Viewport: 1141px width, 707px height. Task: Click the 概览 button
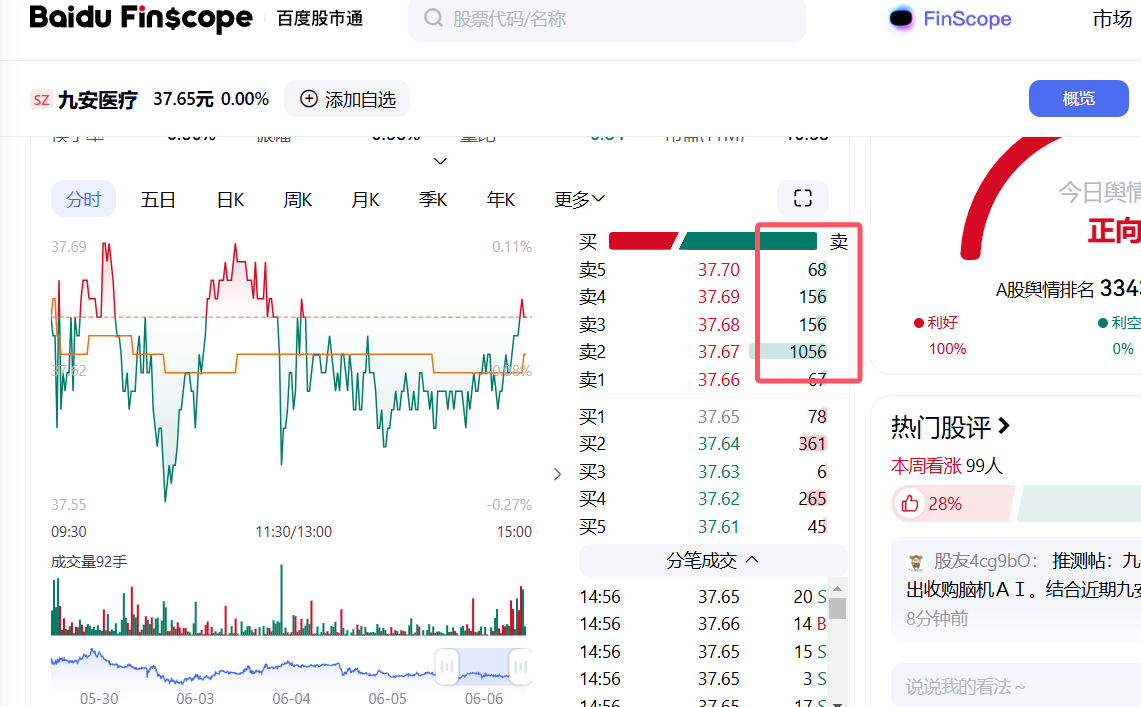[x=1078, y=98]
